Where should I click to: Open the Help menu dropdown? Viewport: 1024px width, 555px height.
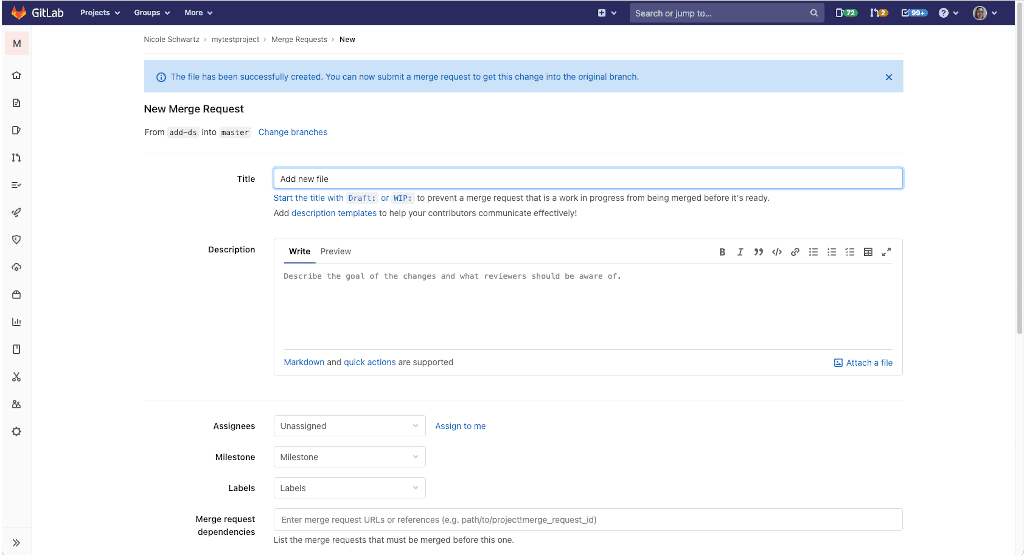[948, 12]
